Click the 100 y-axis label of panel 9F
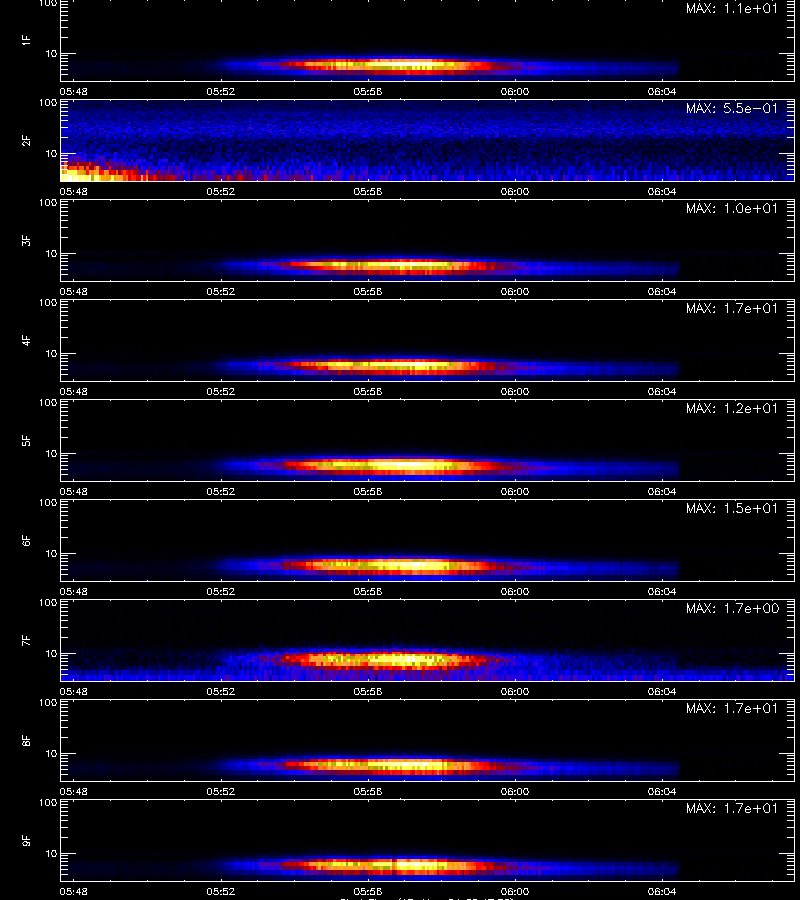Image resolution: width=800 pixels, height=900 pixels. coord(48,803)
